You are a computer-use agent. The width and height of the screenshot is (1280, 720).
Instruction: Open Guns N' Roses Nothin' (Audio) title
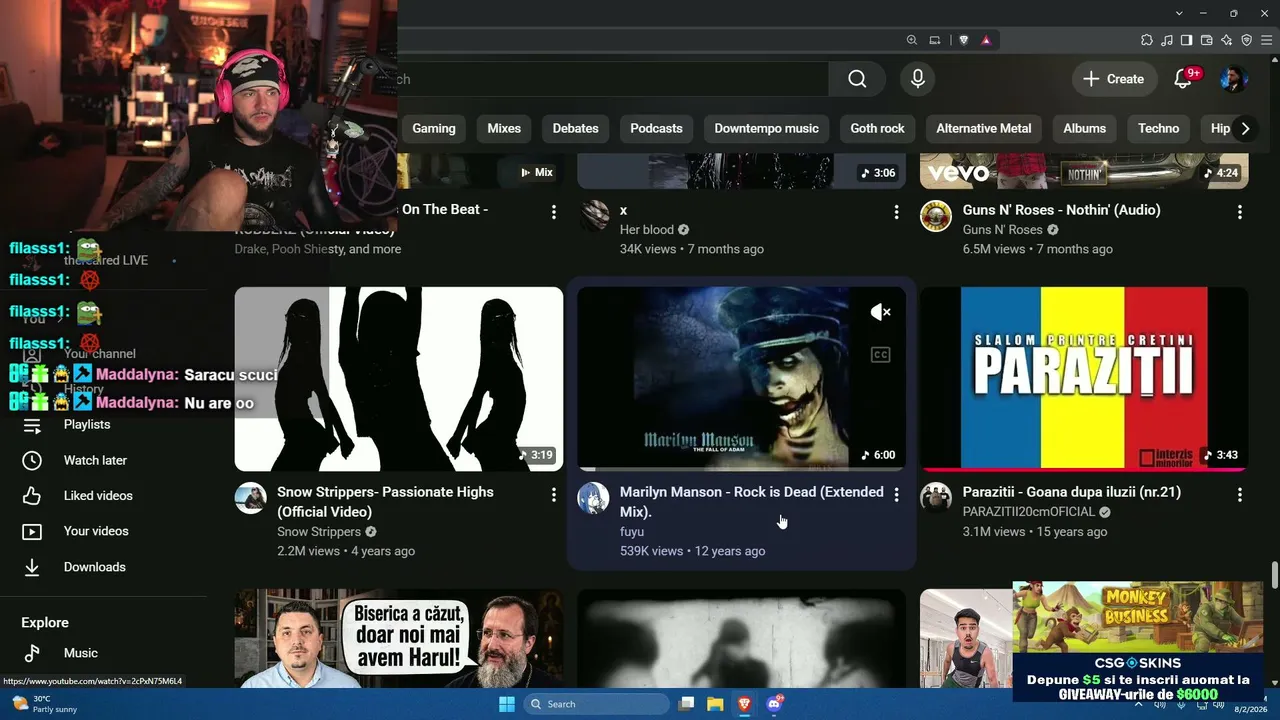point(1062,210)
